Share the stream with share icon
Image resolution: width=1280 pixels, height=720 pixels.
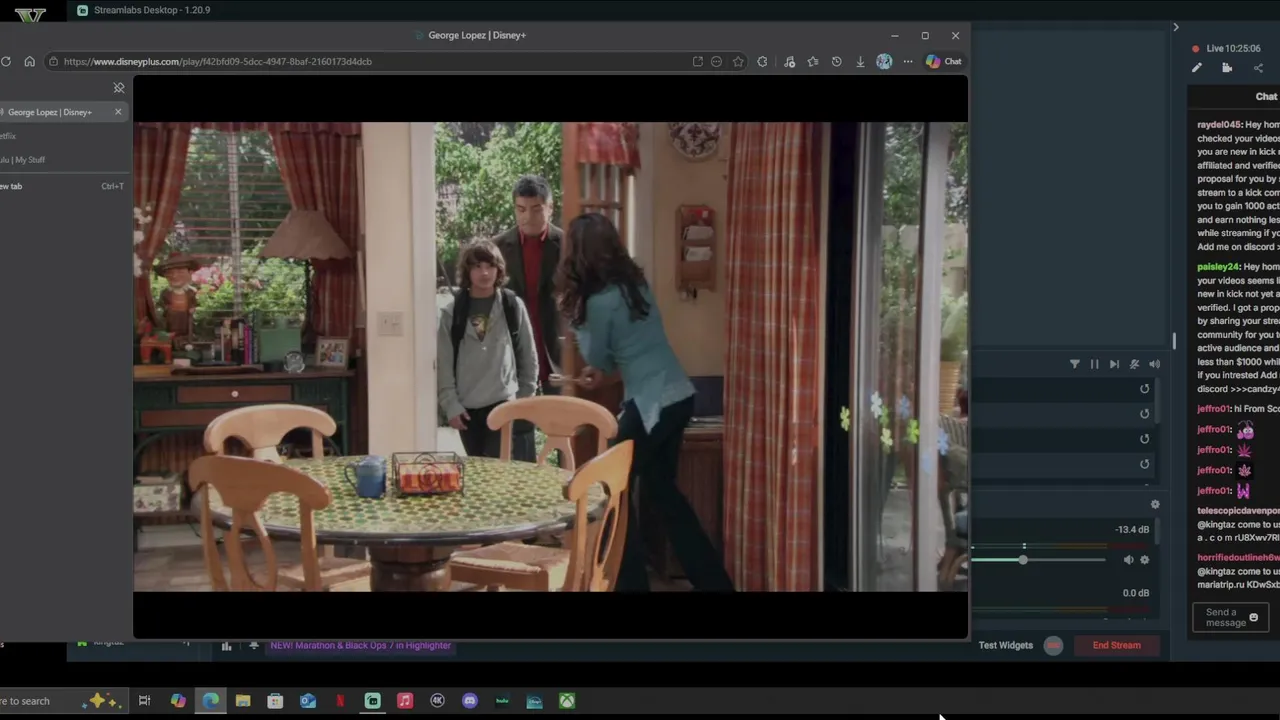point(1258,68)
